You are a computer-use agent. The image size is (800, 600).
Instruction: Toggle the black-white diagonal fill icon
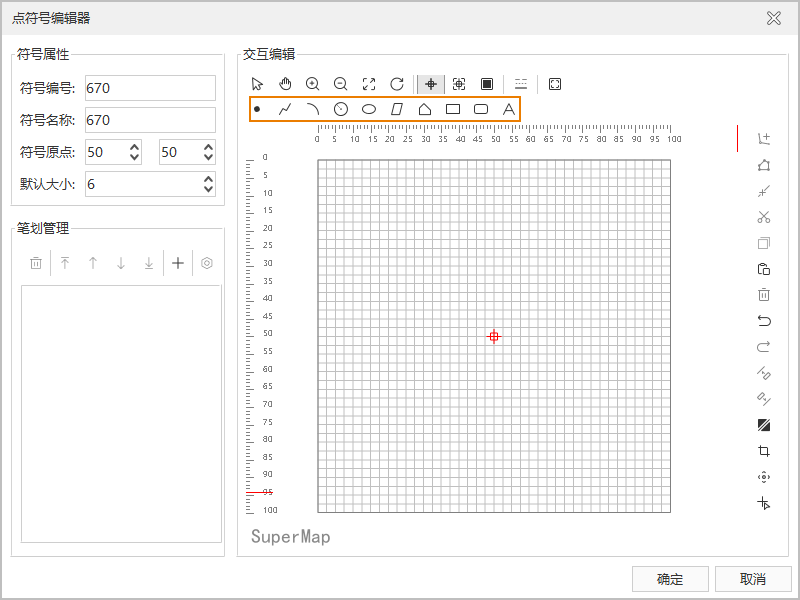point(764,425)
